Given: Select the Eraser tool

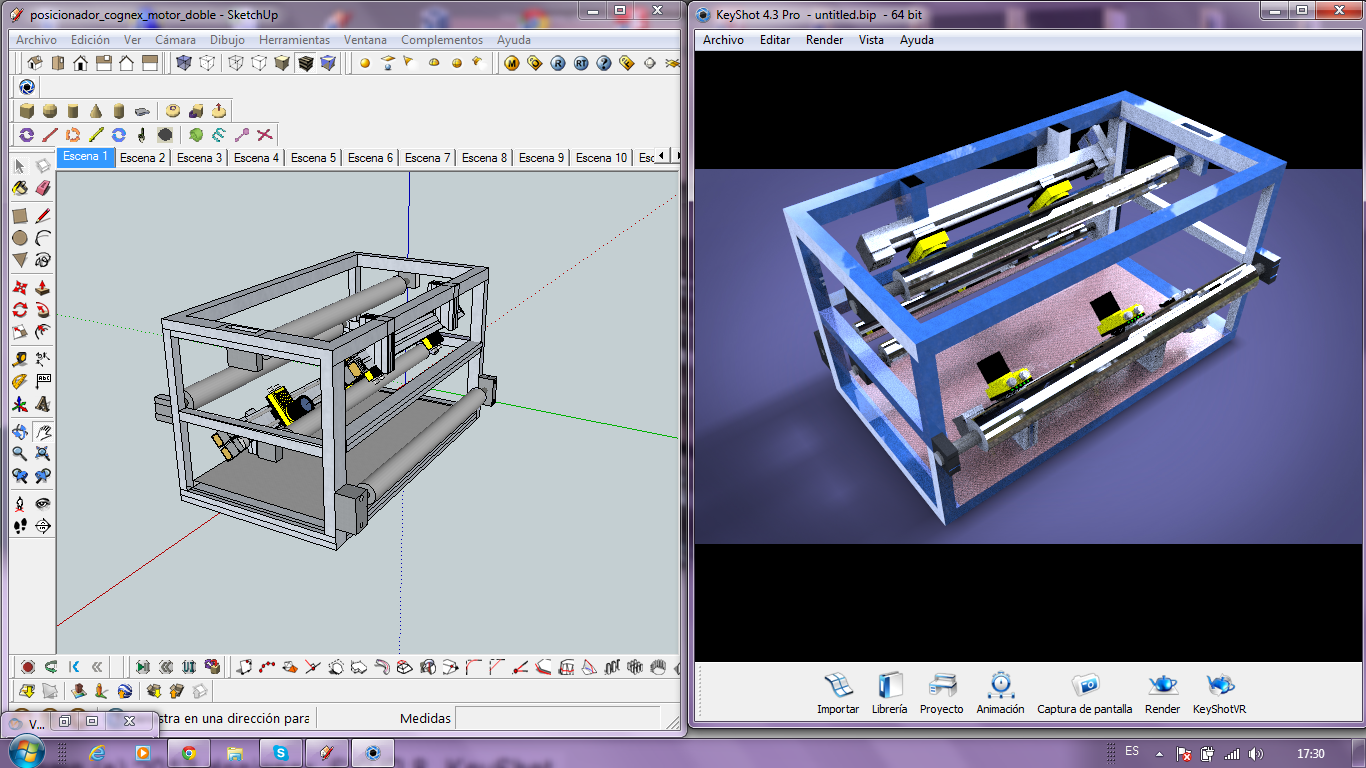Looking at the screenshot, I should tap(41, 187).
